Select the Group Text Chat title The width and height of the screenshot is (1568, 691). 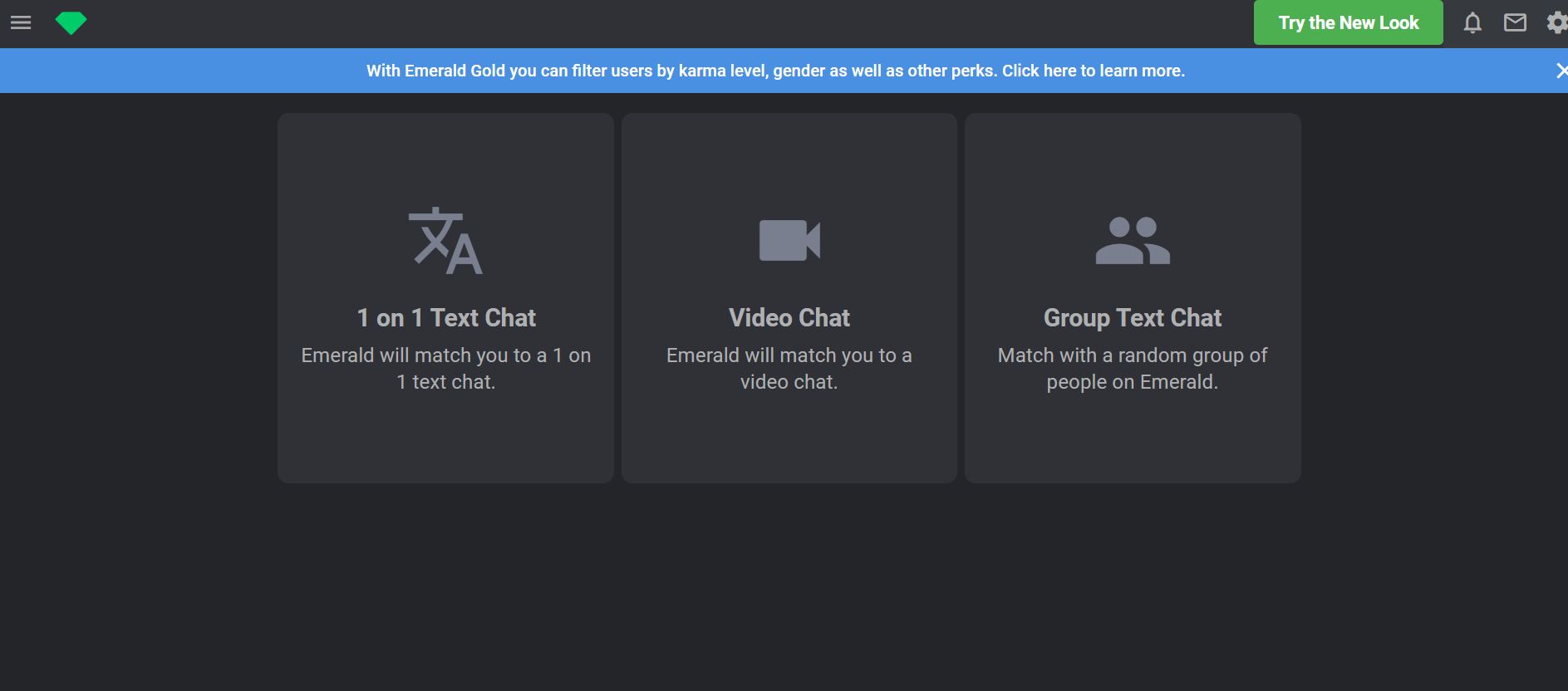pos(1133,317)
